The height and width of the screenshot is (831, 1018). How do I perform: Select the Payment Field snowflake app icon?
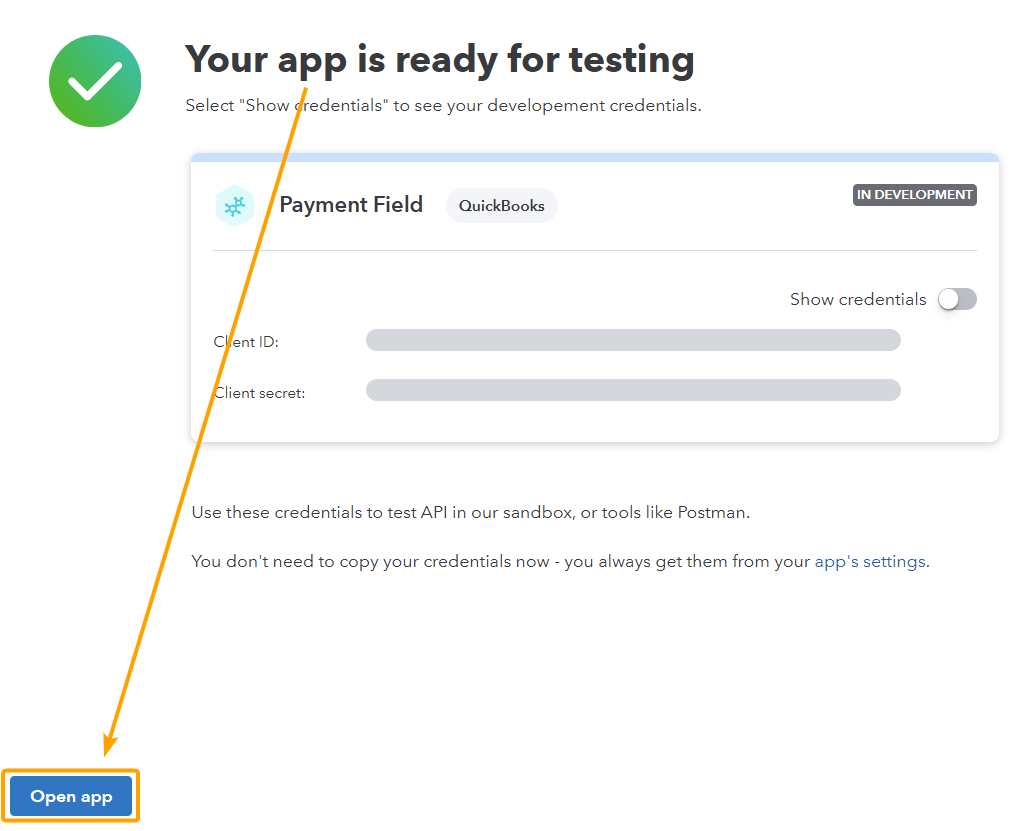pos(234,206)
